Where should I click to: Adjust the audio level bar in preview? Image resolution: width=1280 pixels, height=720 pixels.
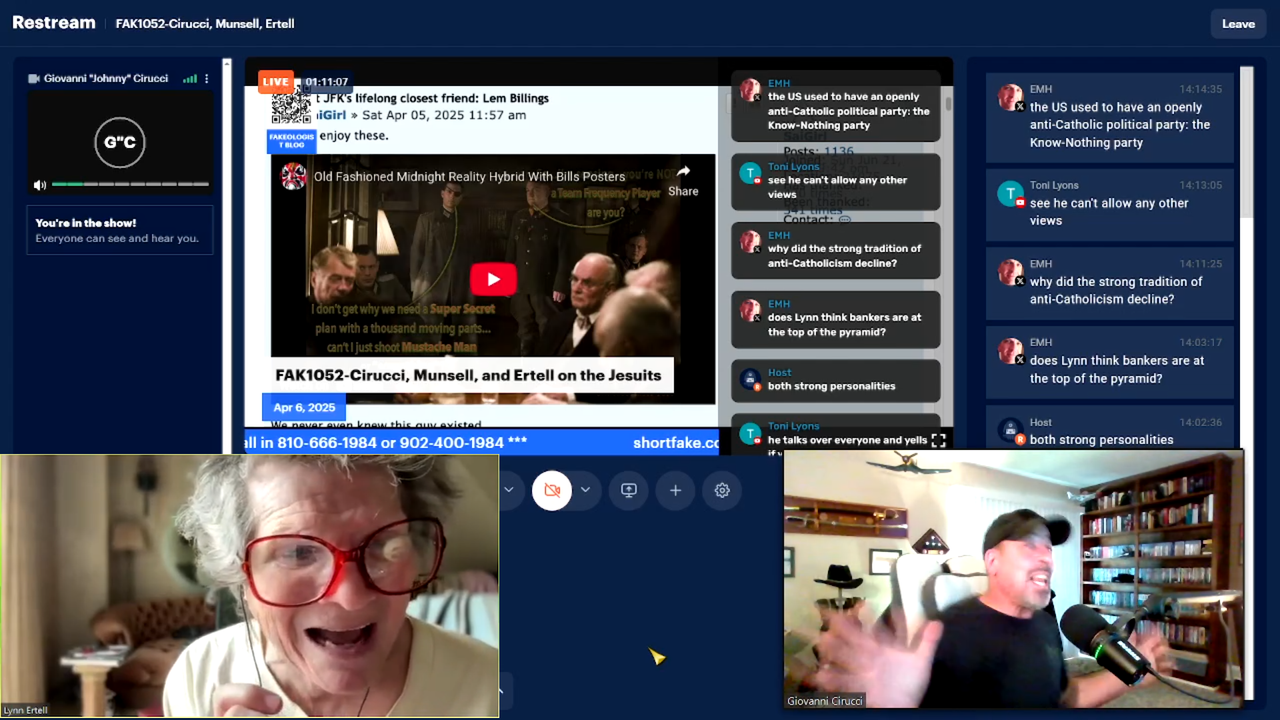(130, 185)
